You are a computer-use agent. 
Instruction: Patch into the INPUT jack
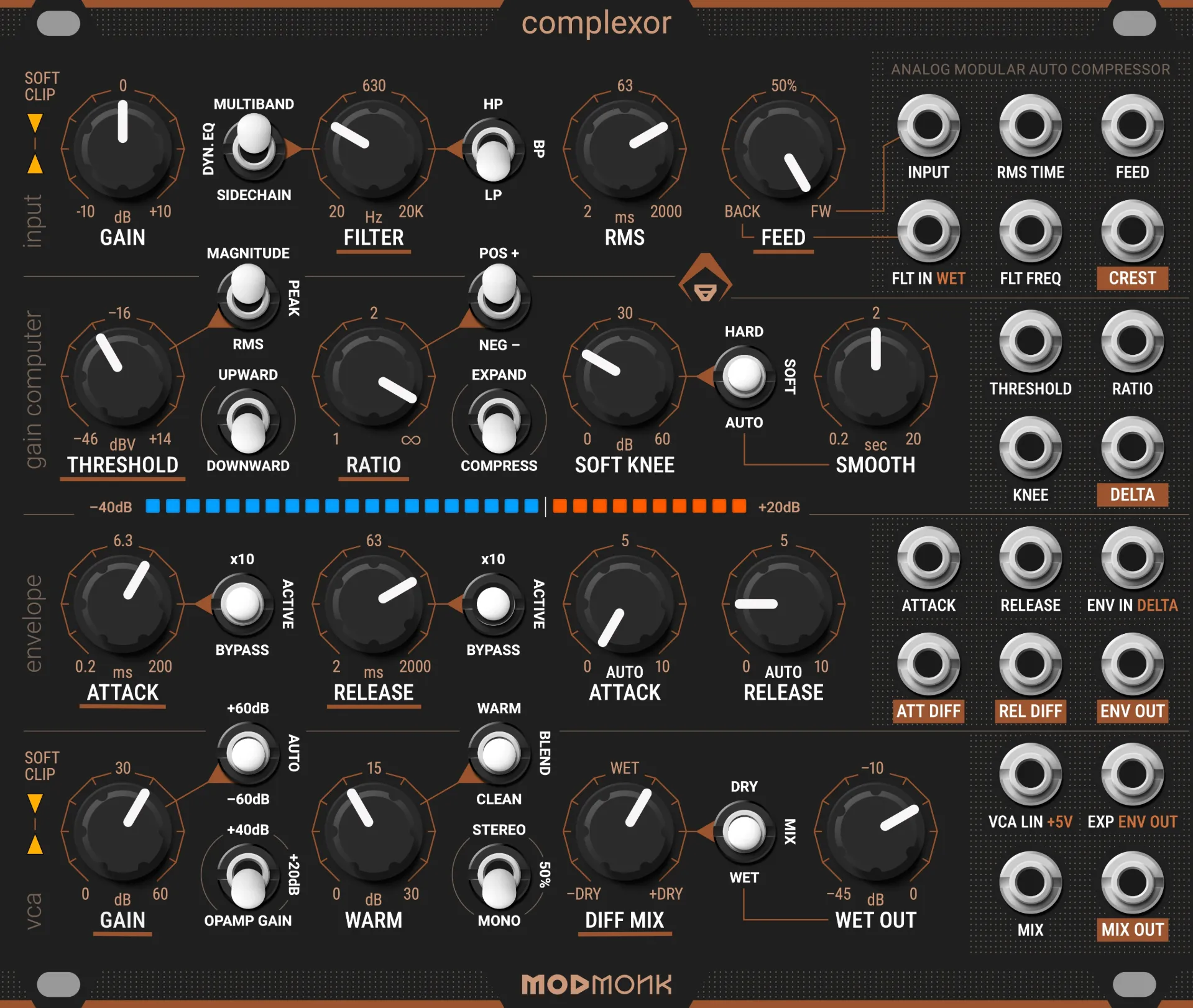(x=928, y=125)
